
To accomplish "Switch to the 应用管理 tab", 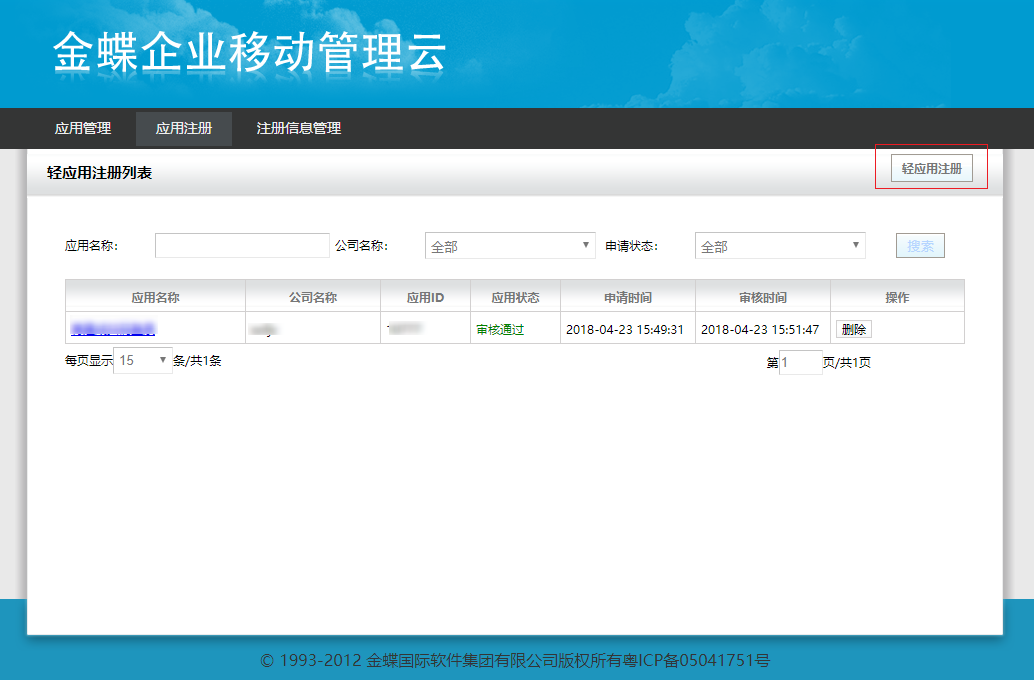I will [x=82, y=128].
